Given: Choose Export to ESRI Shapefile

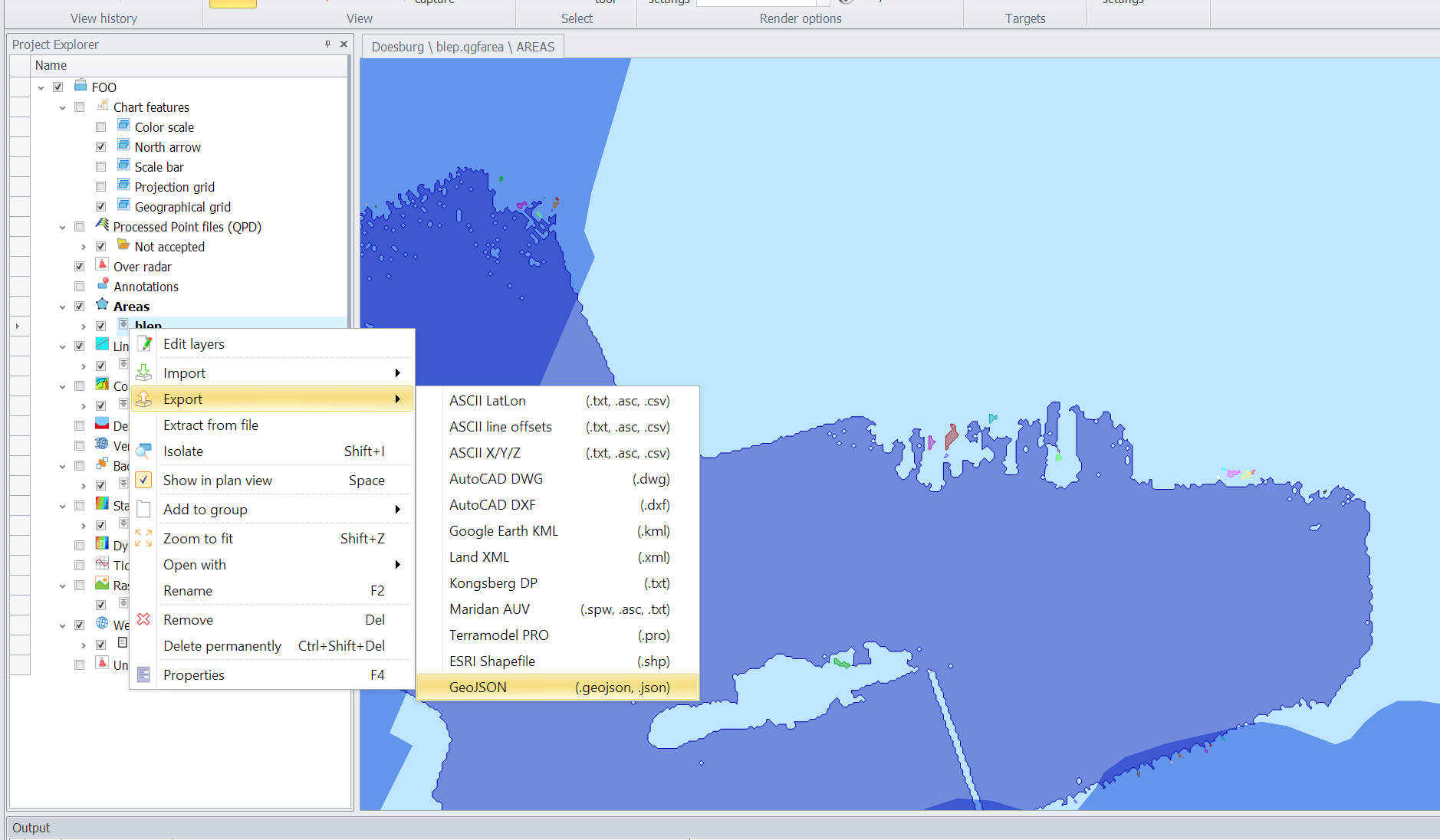Looking at the screenshot, I should [493, 661].
